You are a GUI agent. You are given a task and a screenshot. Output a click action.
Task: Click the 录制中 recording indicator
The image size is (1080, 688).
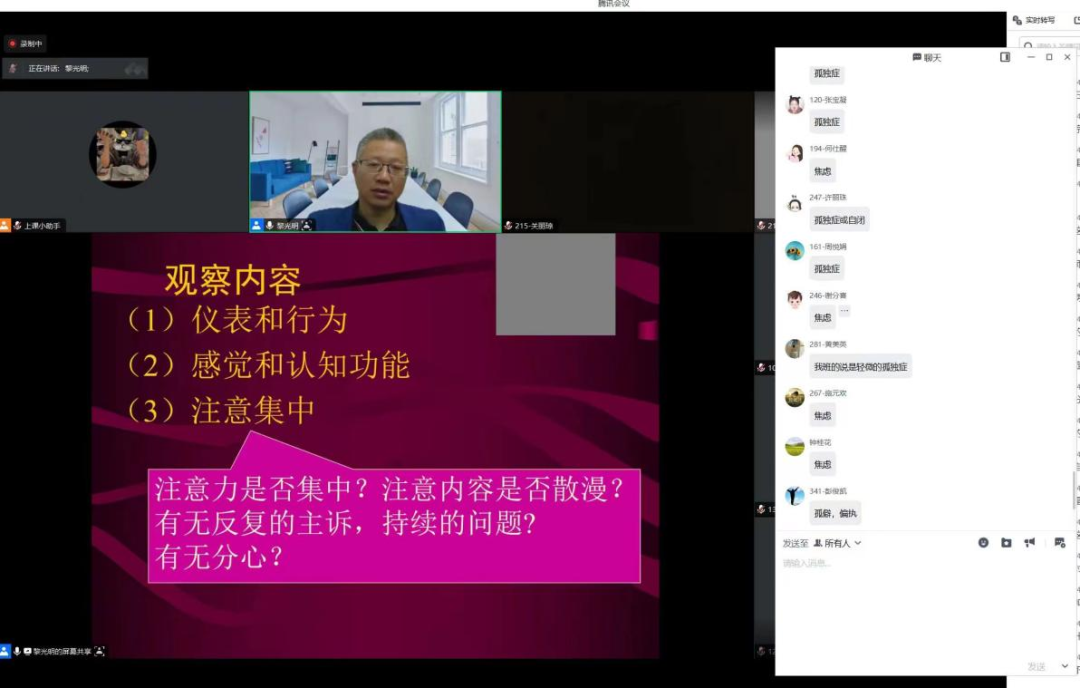pos(27,43)
